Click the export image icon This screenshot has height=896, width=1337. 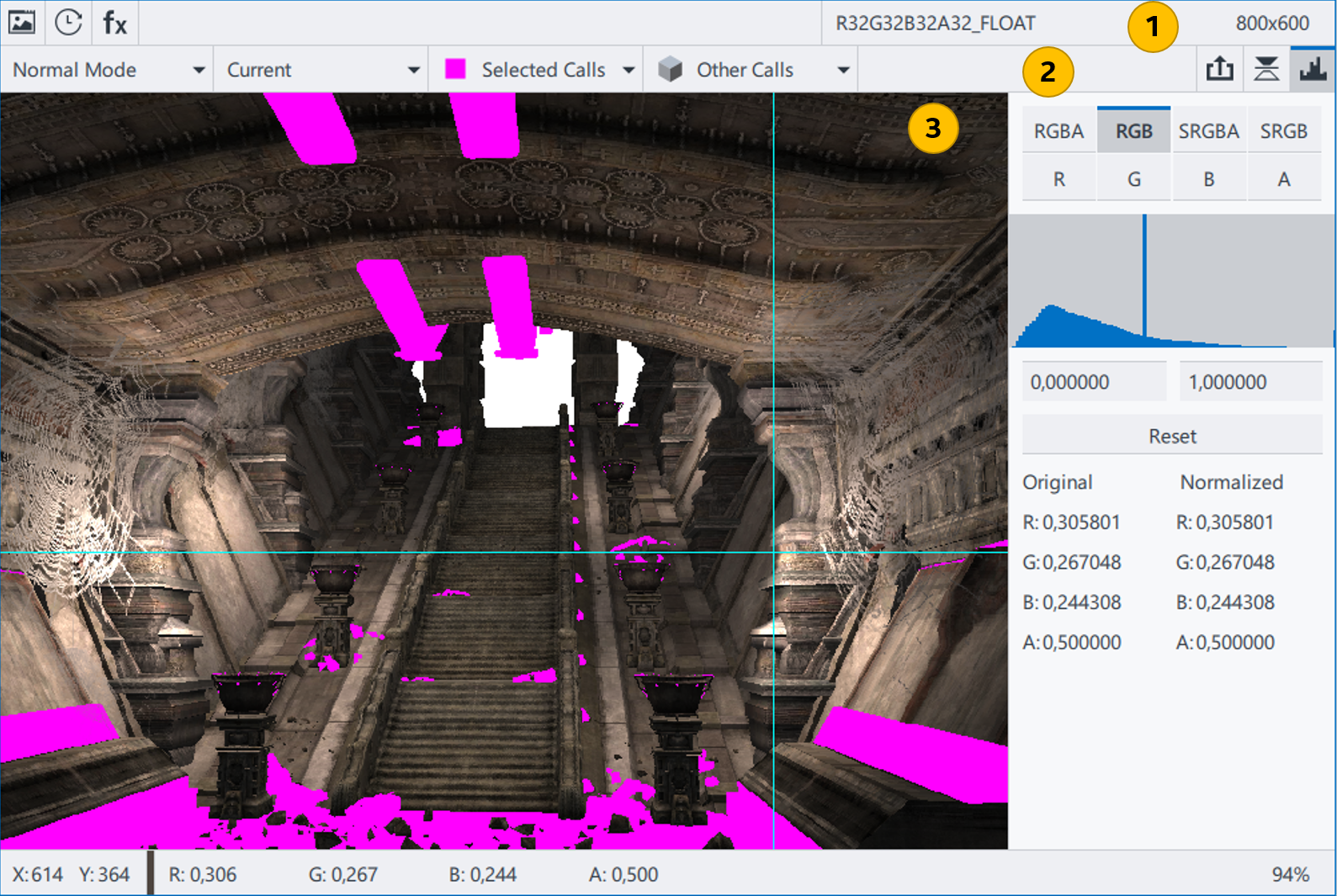tap(1219, 69)
